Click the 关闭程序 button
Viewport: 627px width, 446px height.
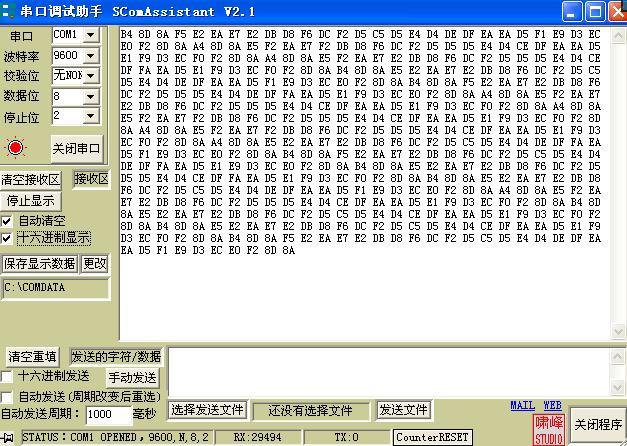click(598, 424)
